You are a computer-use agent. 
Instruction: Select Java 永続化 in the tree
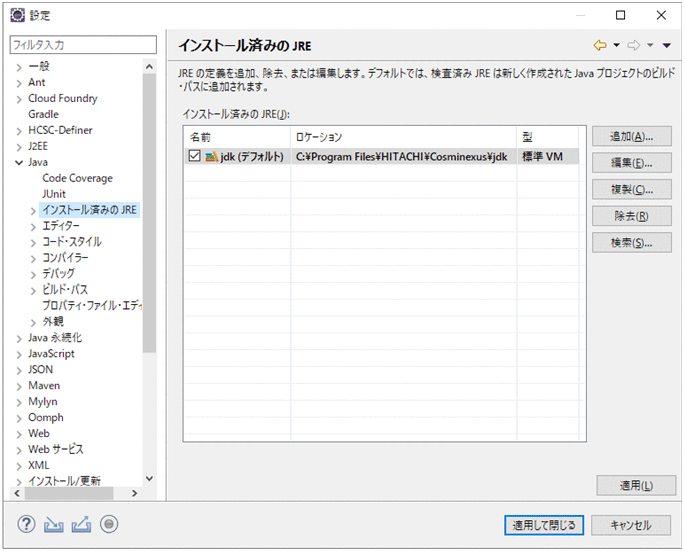pos(55,337)
